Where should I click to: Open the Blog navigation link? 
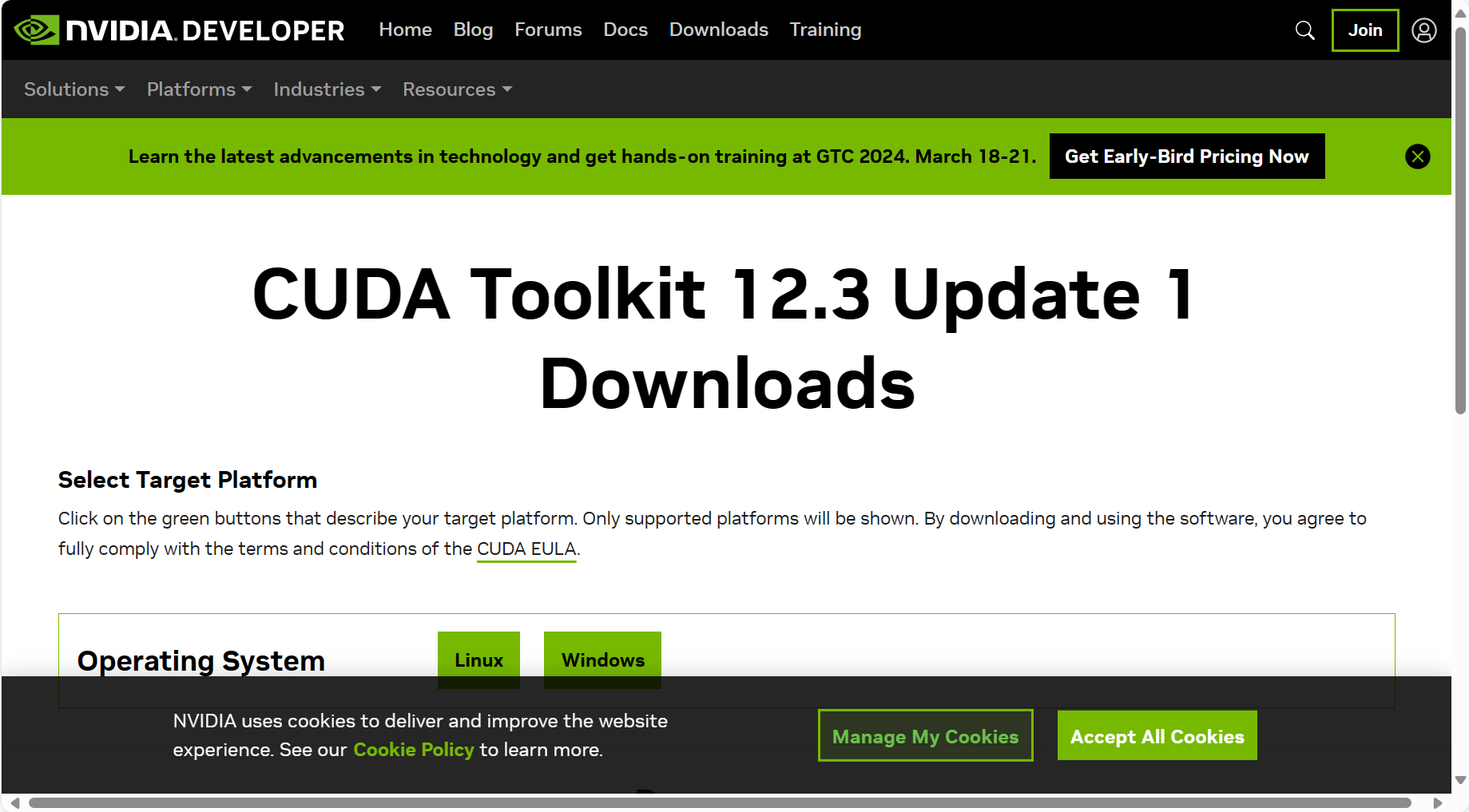click(x=474, y=30)
